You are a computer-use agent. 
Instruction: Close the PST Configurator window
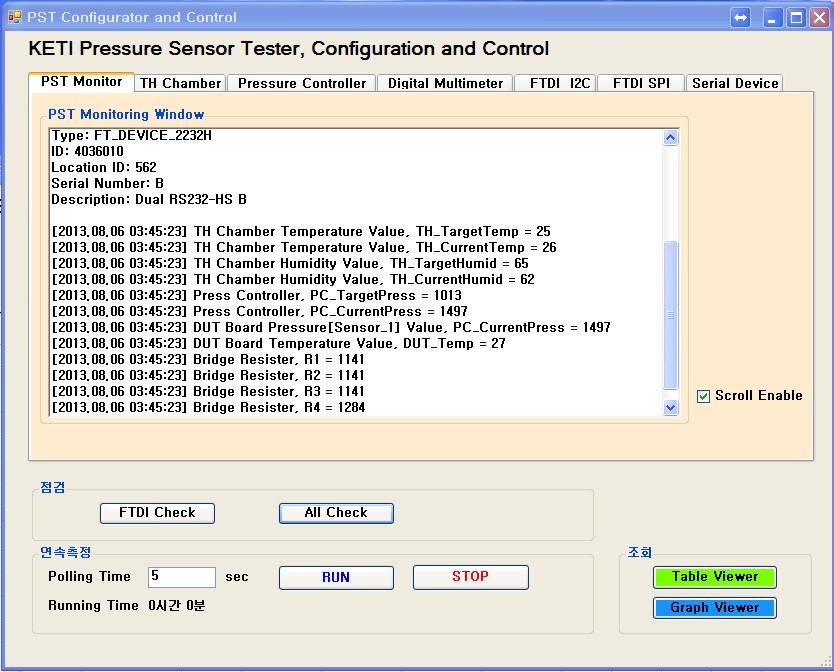(819, 18)
